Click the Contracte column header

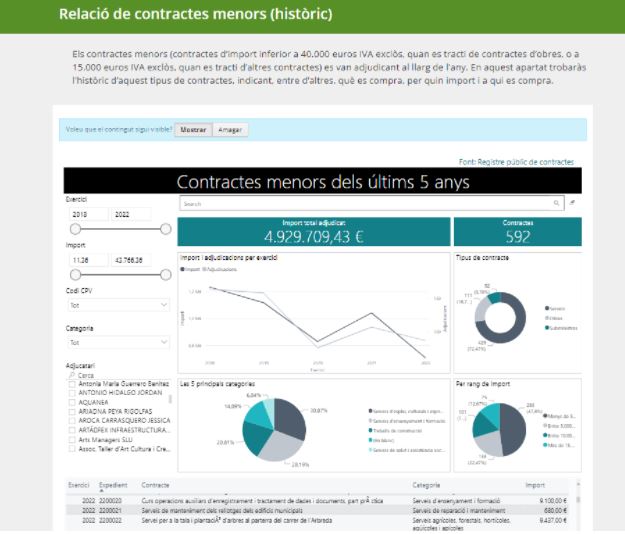[156, 485]
